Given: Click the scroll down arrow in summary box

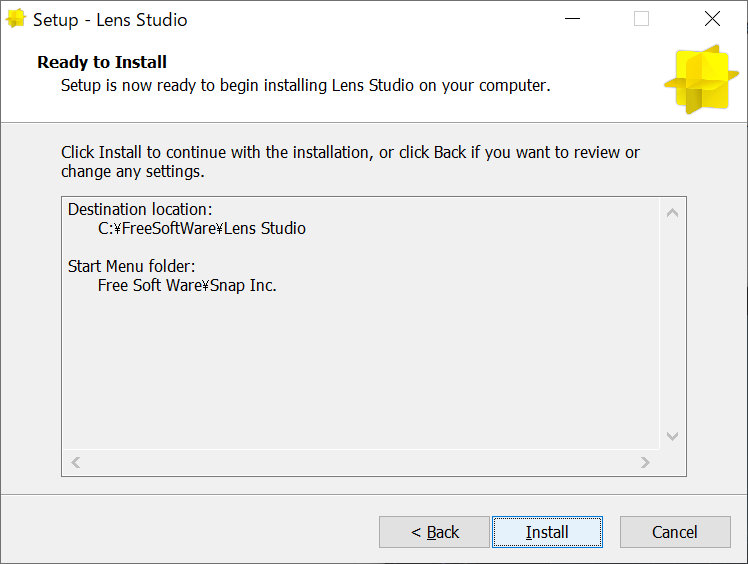Looking at the screenshot, I should click(673, 436).
